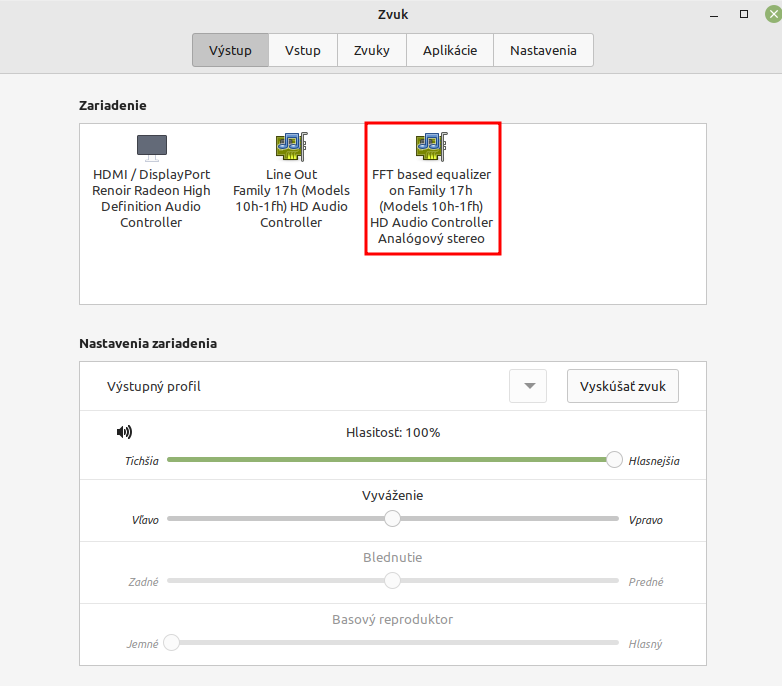Screen dimensions: 782x686
Task: Click the Blednutie fade slider handle
Action: point(393,580)
